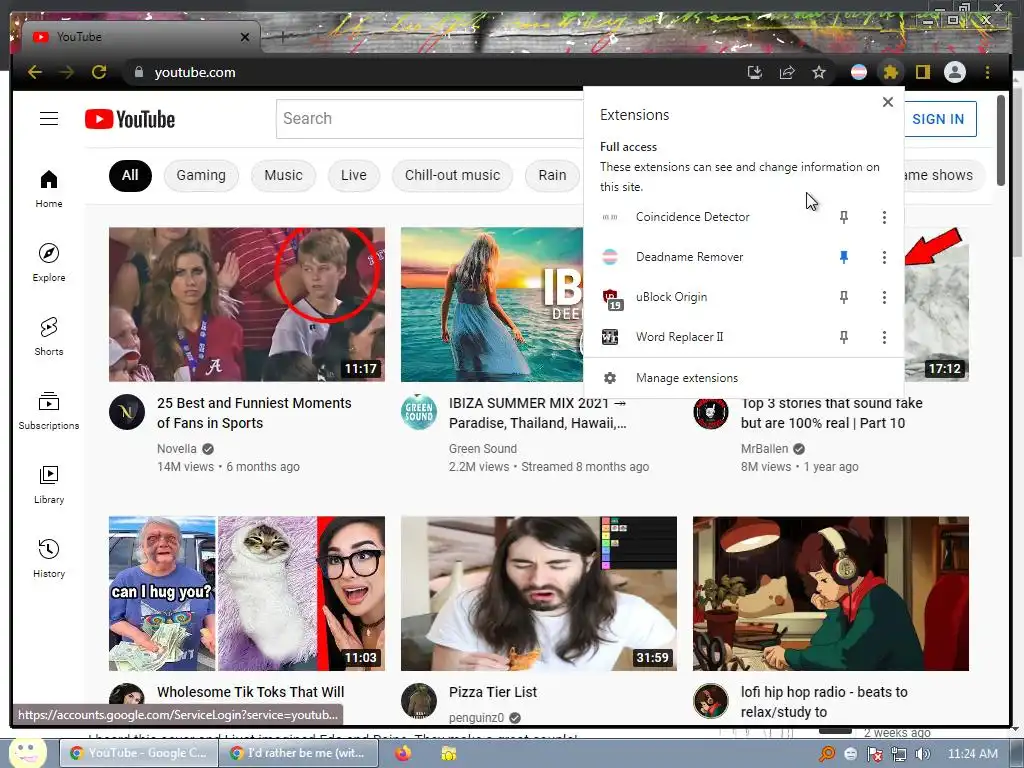The image size is (1024, 768).
Task: Open Shorts in the sidebar
Action: [49, 336]
